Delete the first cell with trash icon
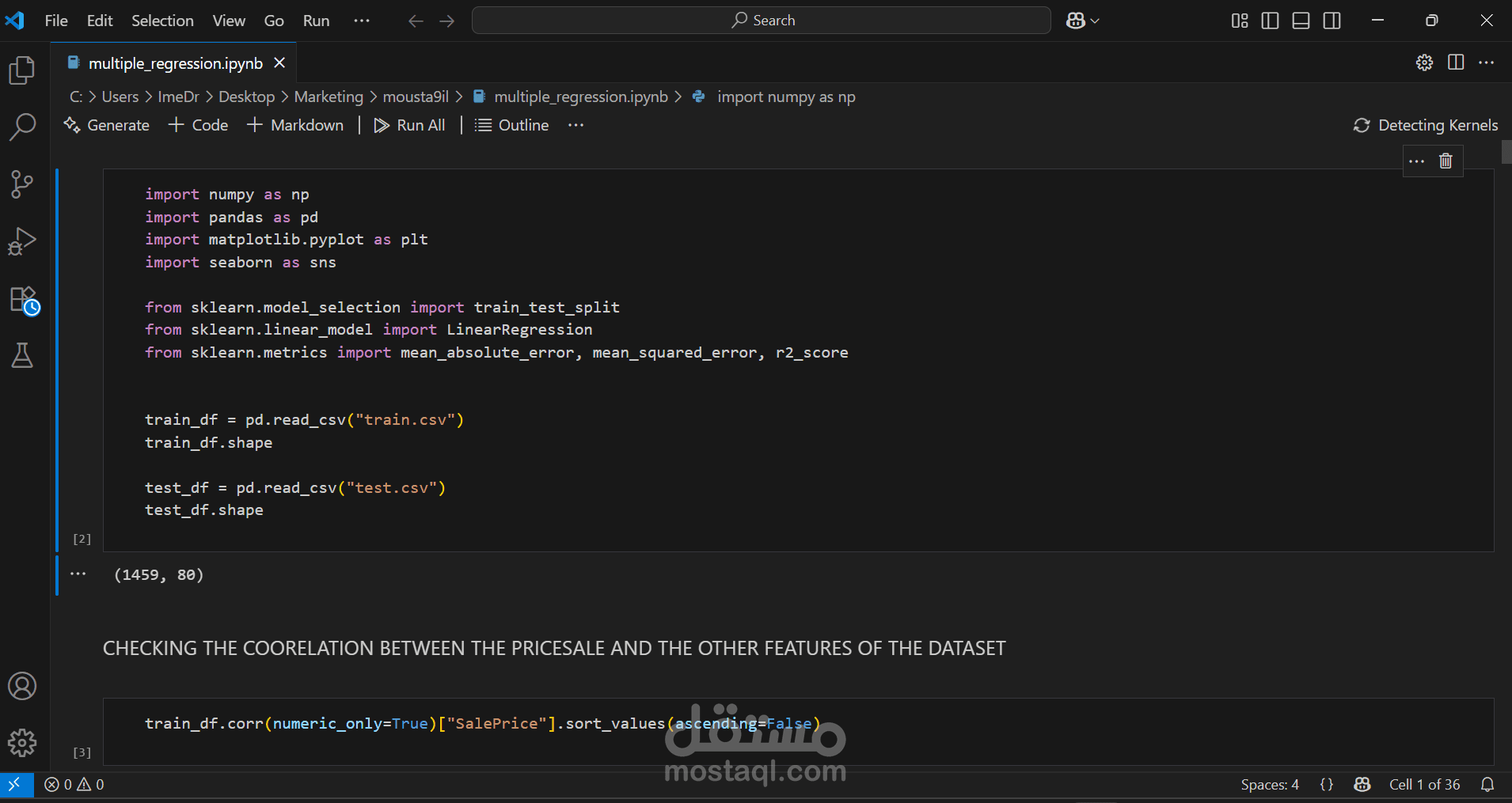1512x803 pixels. [1446, 161]
